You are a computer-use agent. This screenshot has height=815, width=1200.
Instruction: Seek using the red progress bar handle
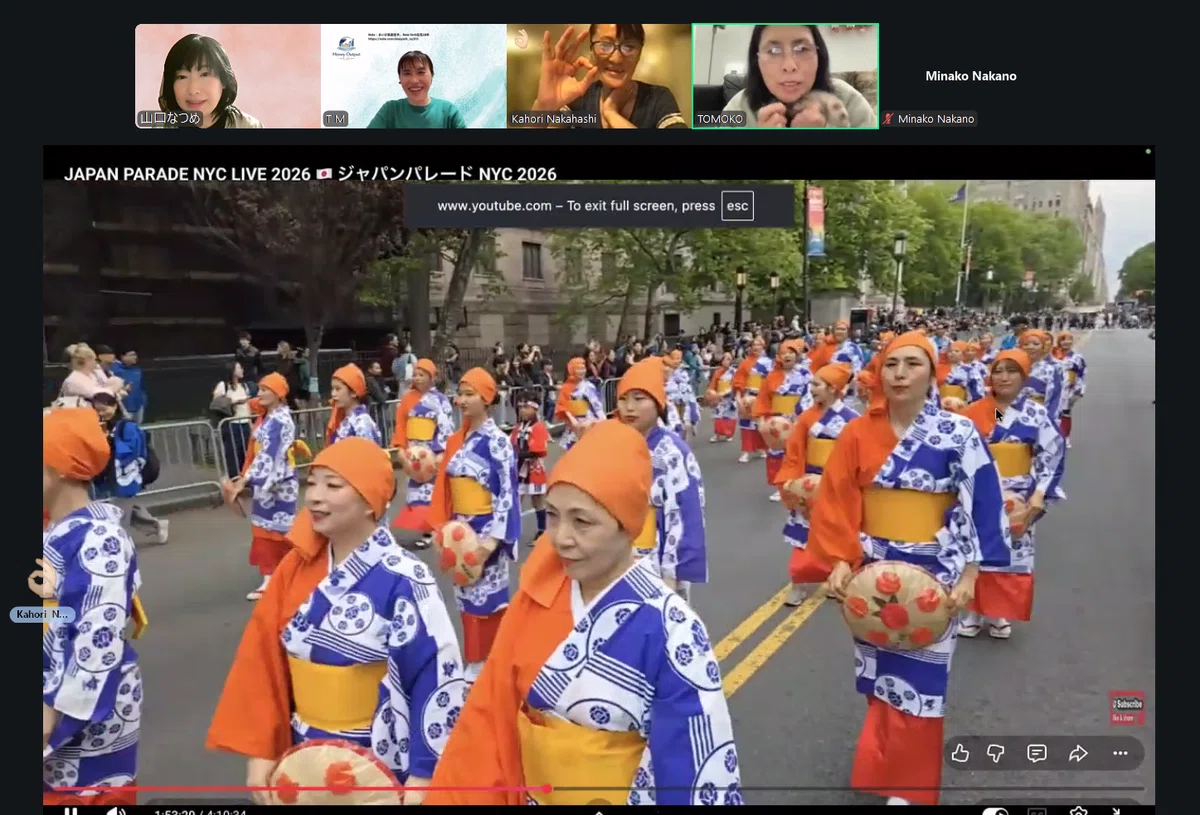click(x=547, y=788)
